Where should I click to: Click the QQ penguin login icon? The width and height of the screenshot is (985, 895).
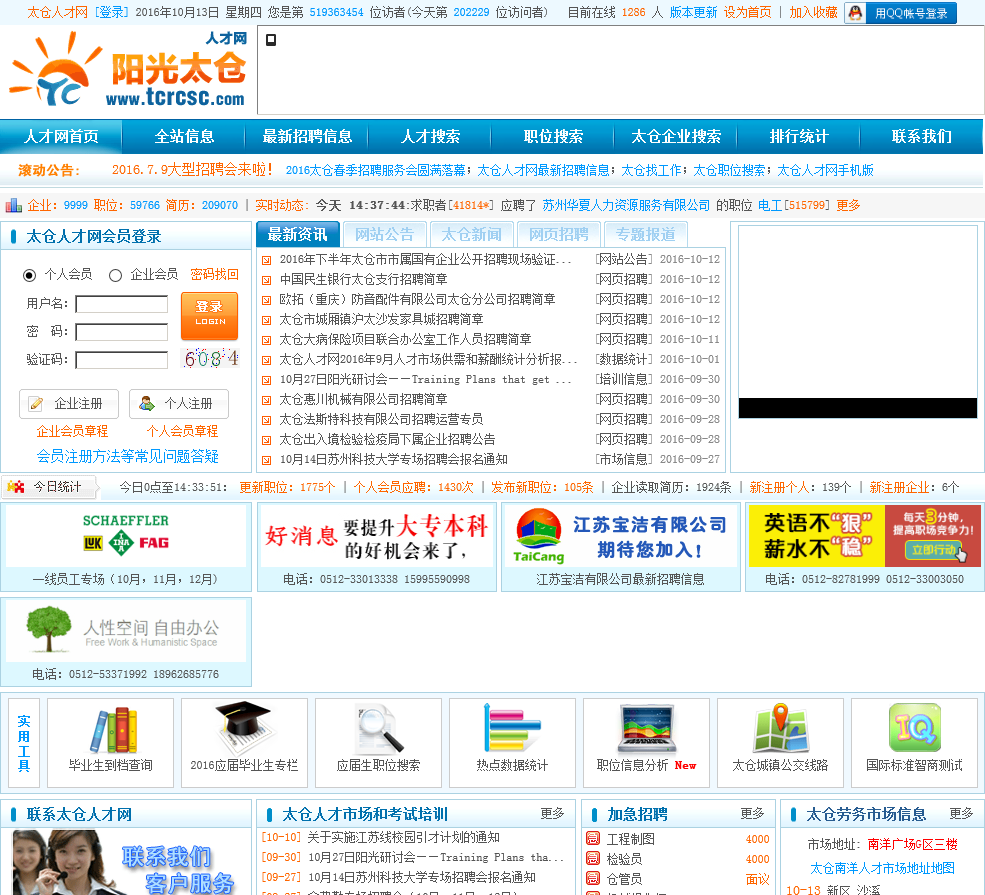coord(856,13)
